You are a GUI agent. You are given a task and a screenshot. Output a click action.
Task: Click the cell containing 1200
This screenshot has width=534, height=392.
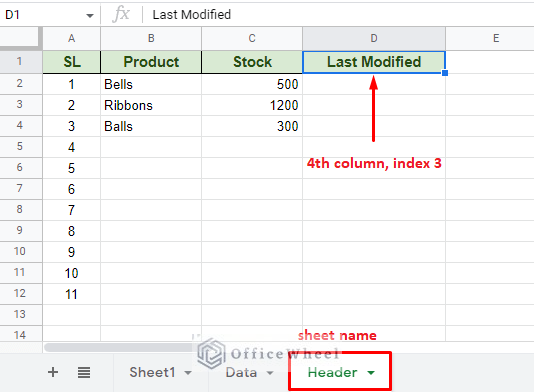click(252, 105)
